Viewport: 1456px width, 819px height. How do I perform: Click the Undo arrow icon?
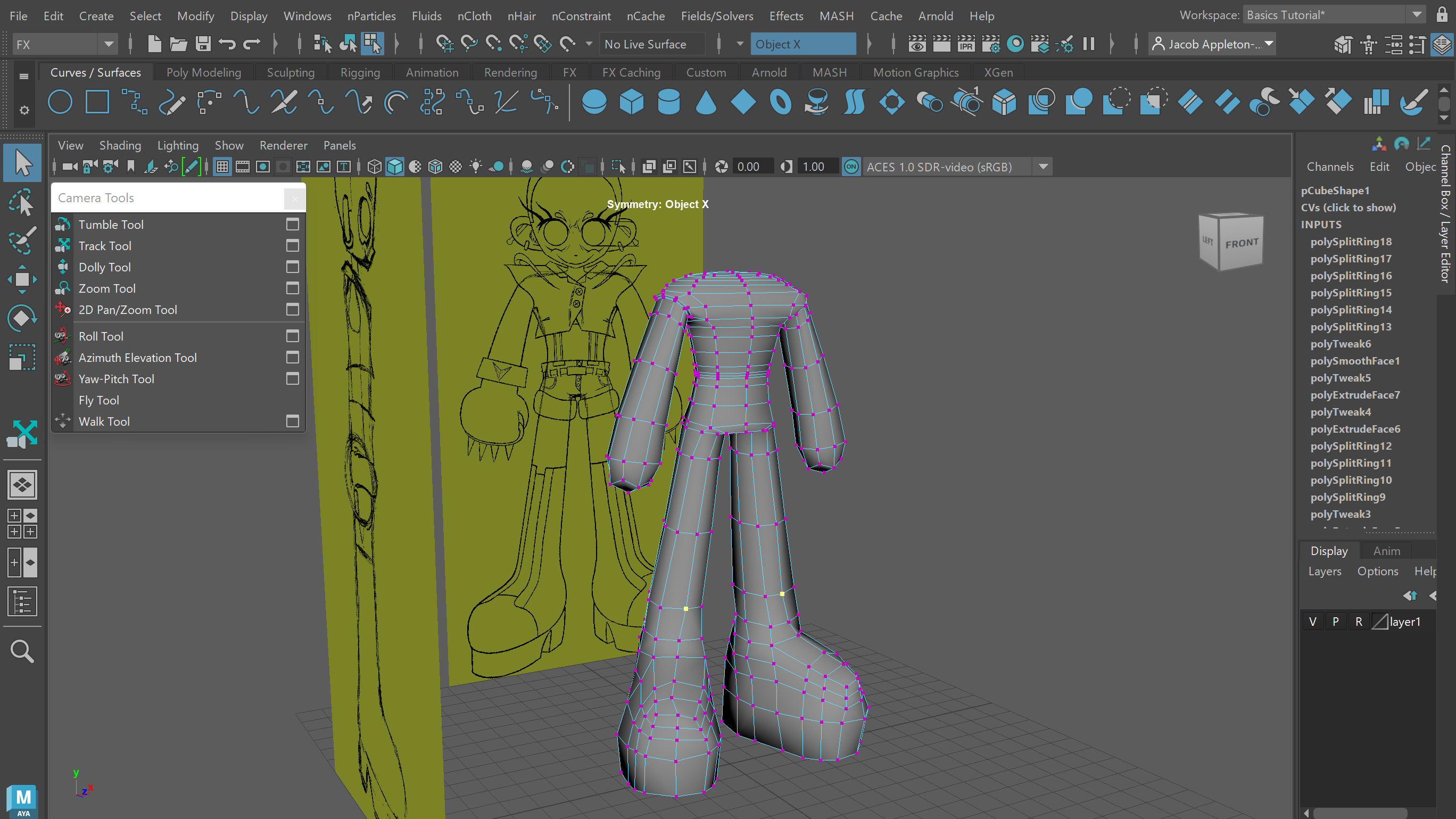click(x=227, y=44)
